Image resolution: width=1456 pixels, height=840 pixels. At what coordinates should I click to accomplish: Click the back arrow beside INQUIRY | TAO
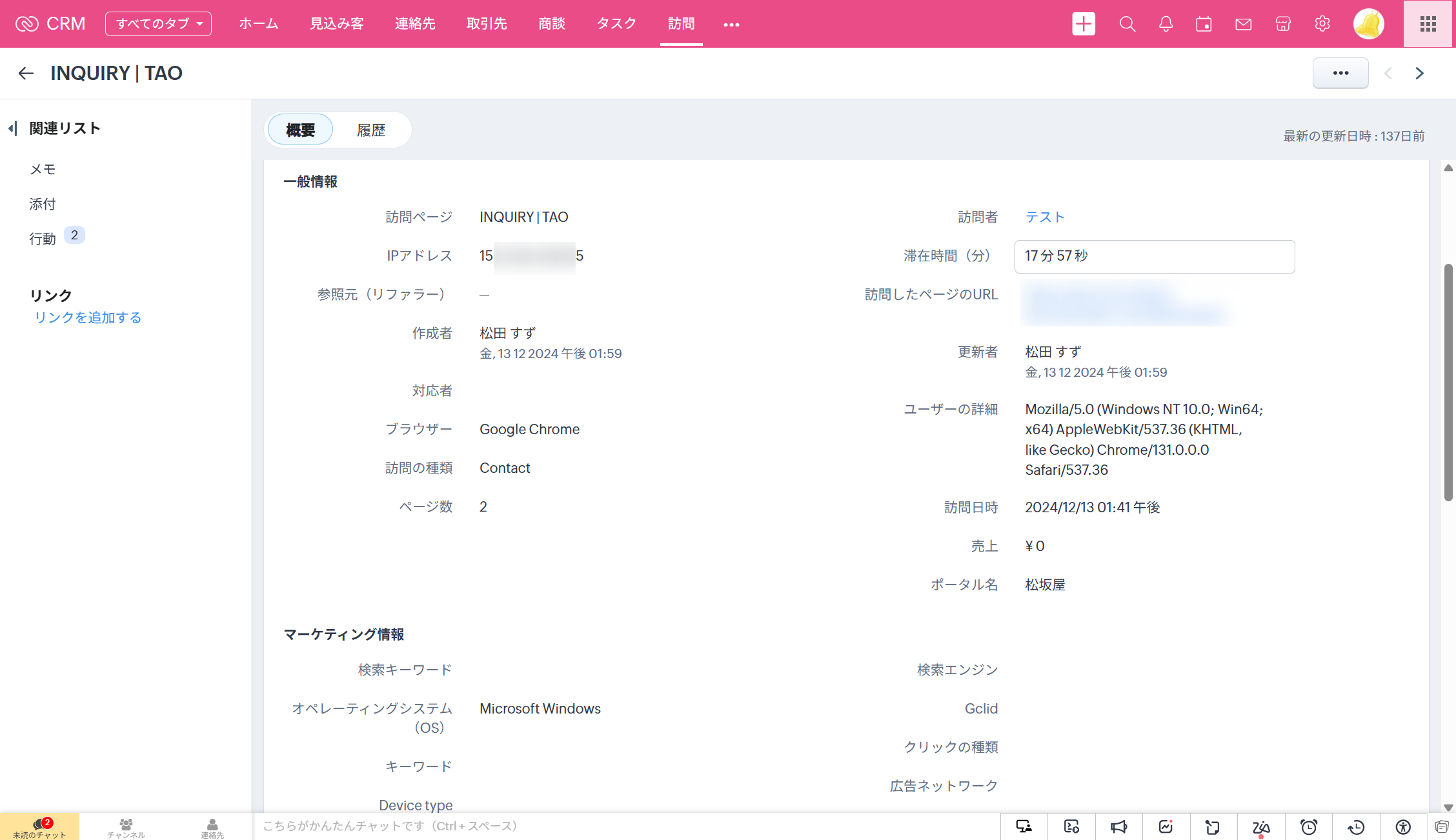tap(26, 73)
